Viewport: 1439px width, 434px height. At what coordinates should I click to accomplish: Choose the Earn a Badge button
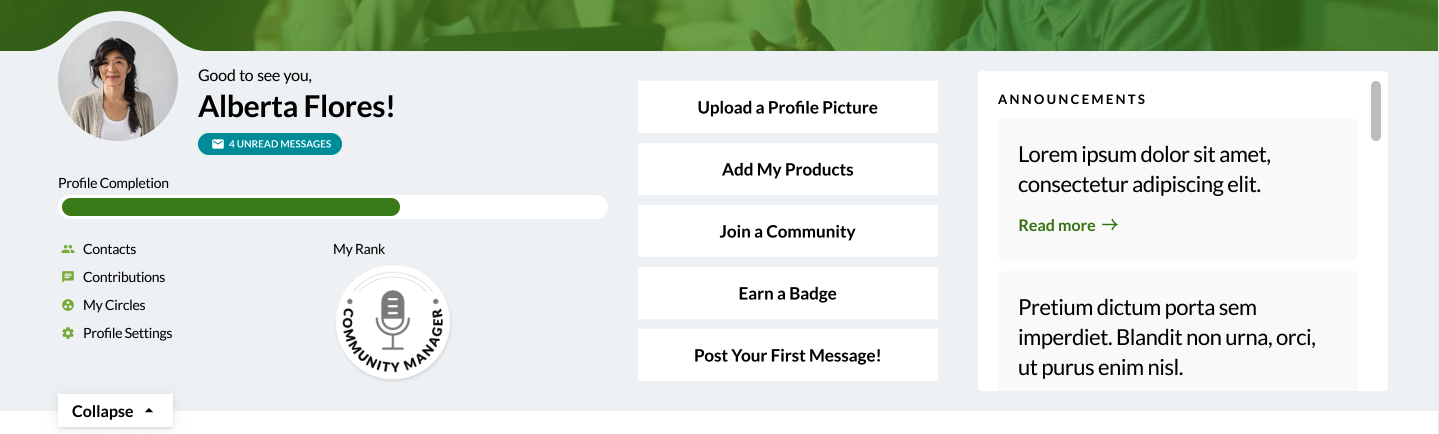[x=787, y=293]
